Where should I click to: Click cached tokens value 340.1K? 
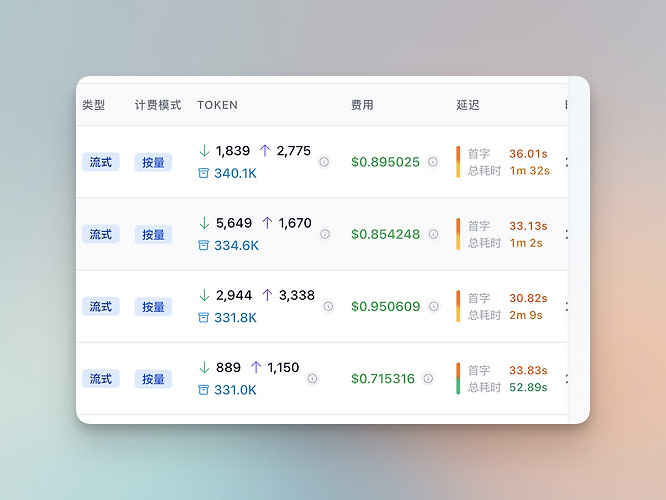tap(235, 173)
